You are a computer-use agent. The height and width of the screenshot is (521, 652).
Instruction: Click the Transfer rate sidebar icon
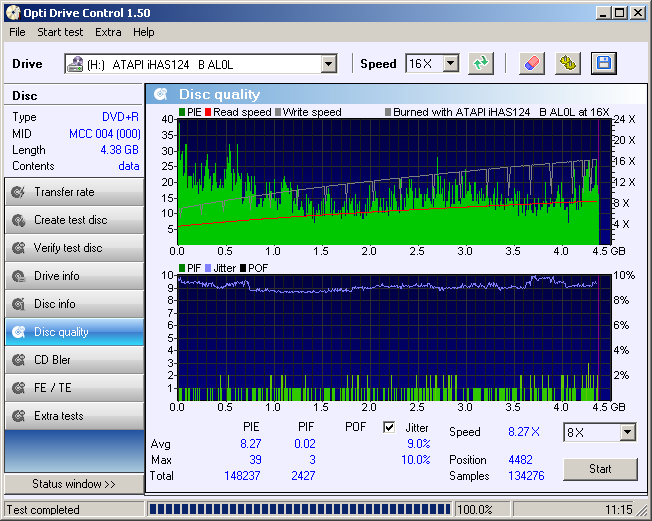[x=18, y=192]
